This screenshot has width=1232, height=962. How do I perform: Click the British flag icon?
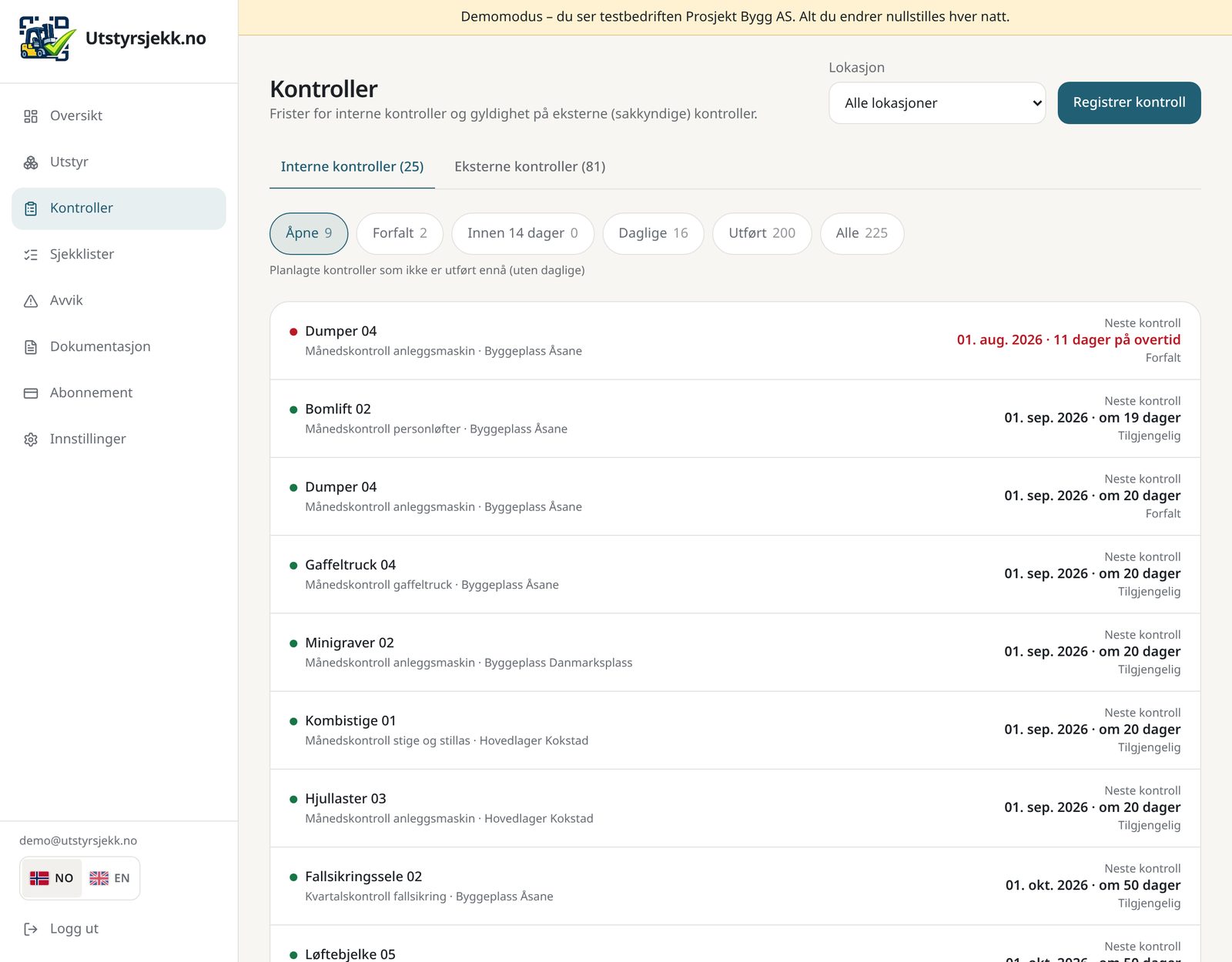[99, 878]
